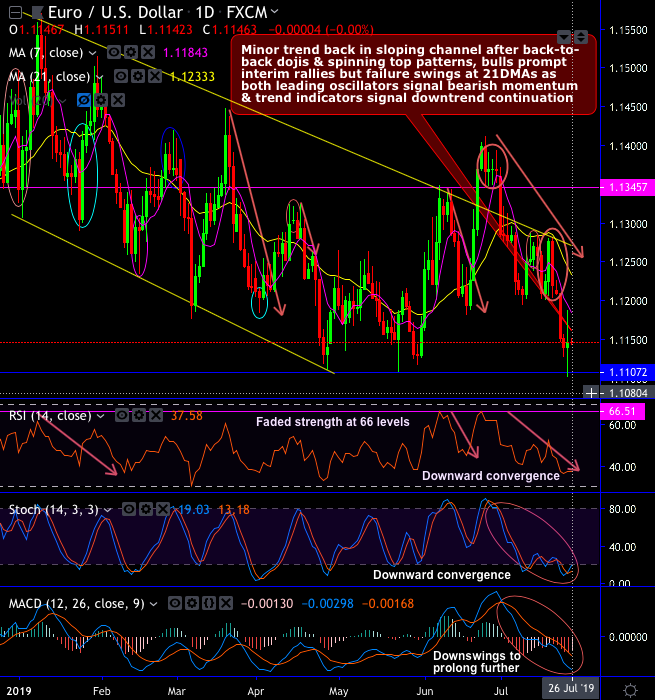Click RSI value 37.58
The width and height of the screenshot is (655, 700).
[187, 416]
